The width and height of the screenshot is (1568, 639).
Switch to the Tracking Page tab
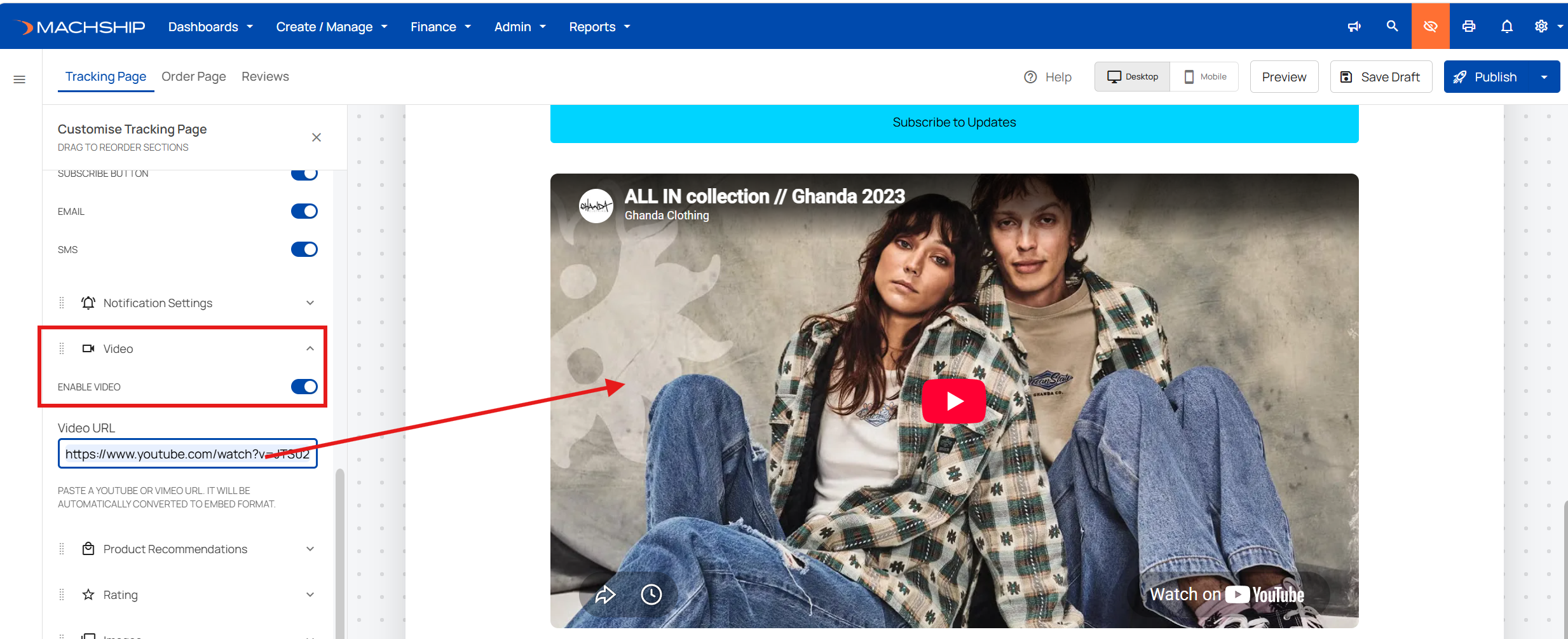[106, 77]
